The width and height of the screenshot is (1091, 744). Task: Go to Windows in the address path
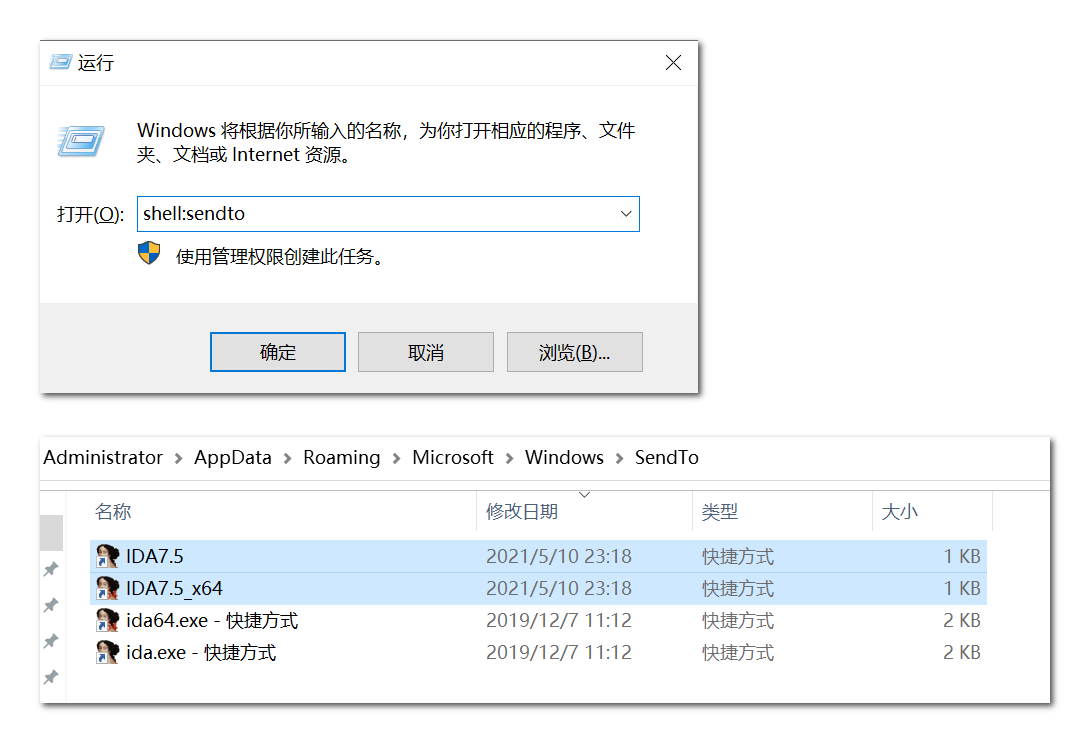[564, 457]
